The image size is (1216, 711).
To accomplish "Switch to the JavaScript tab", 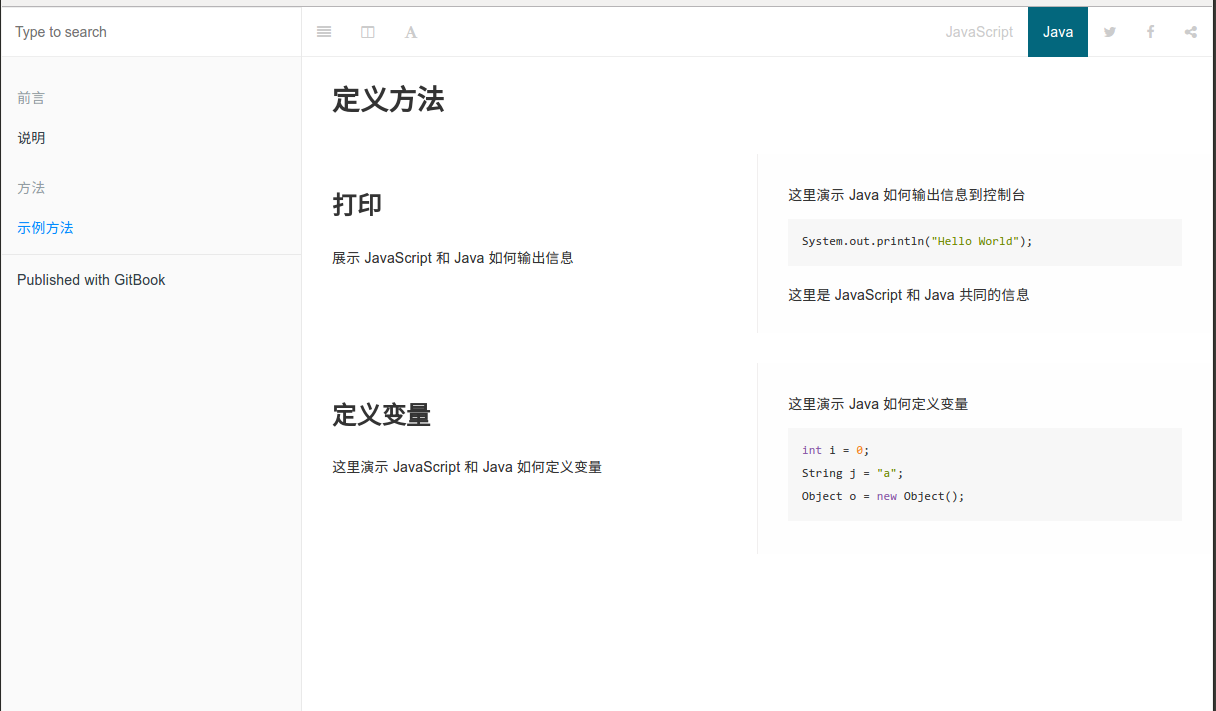I will coord(979,32).
